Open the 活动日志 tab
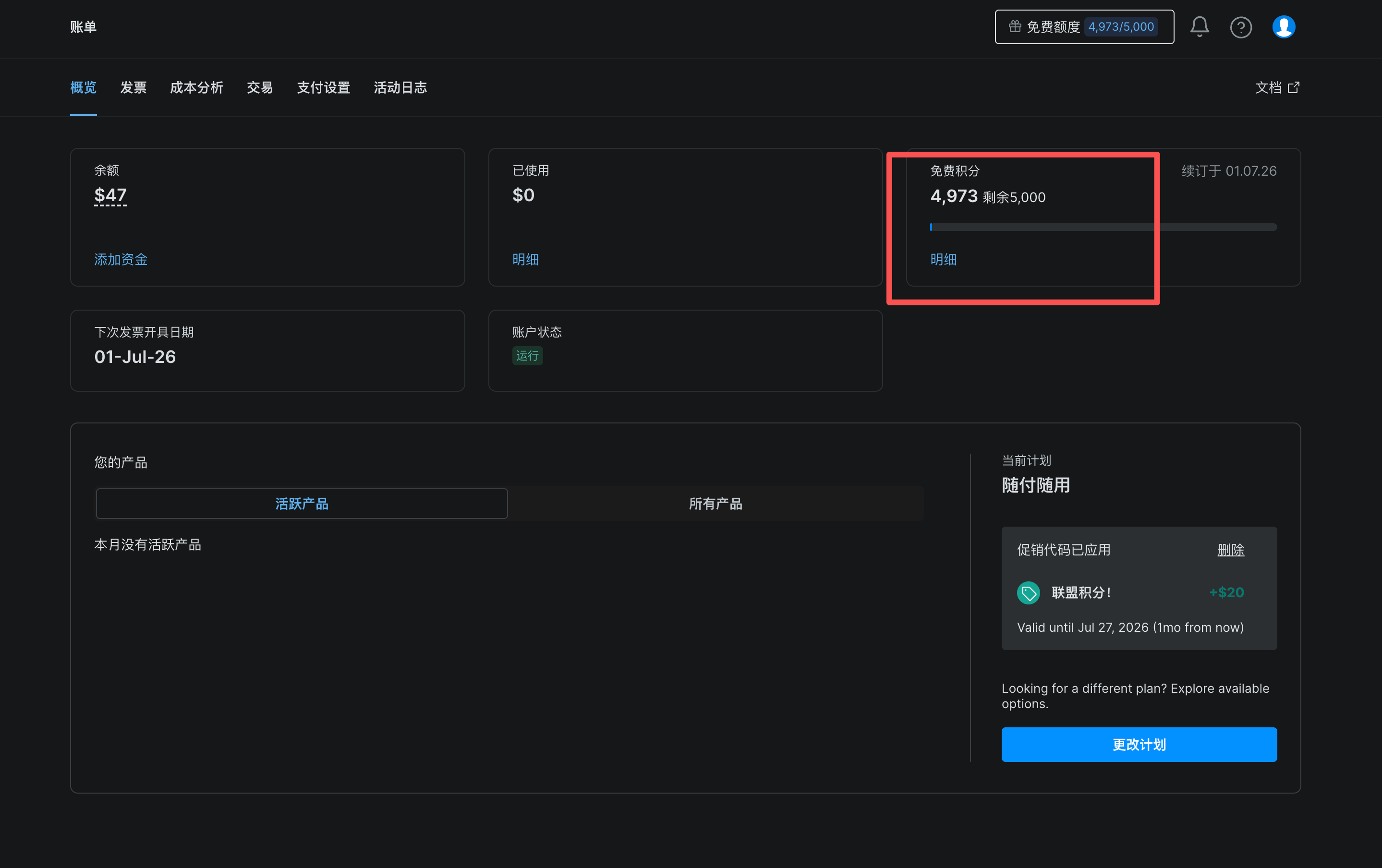The image size is (1382, 868). coord(400,87)
